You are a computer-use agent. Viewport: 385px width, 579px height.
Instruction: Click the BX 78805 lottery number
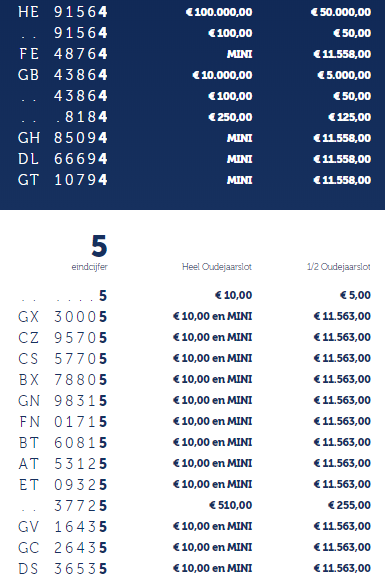coord(62,380)
